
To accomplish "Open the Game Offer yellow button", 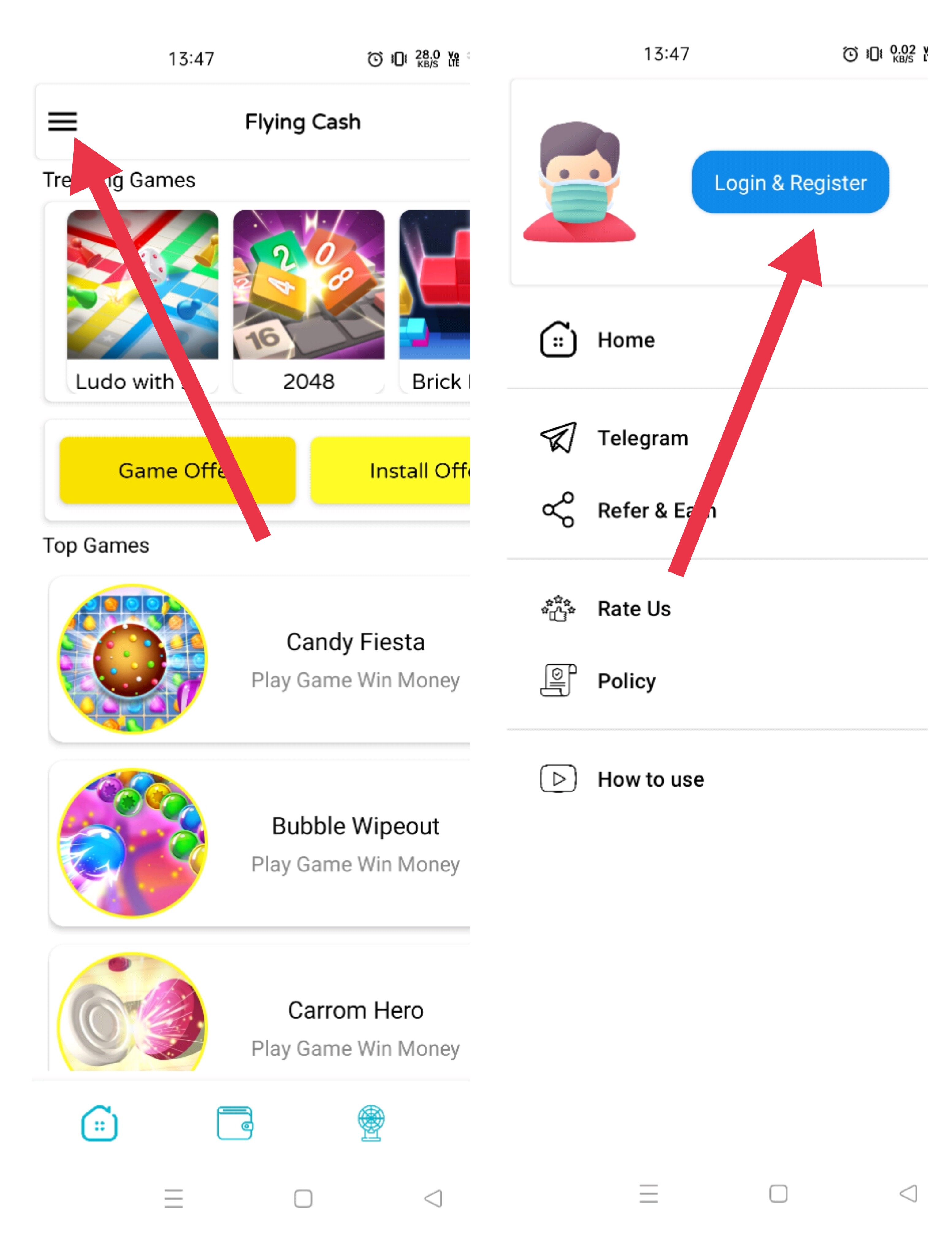I will tap(178, 470).
